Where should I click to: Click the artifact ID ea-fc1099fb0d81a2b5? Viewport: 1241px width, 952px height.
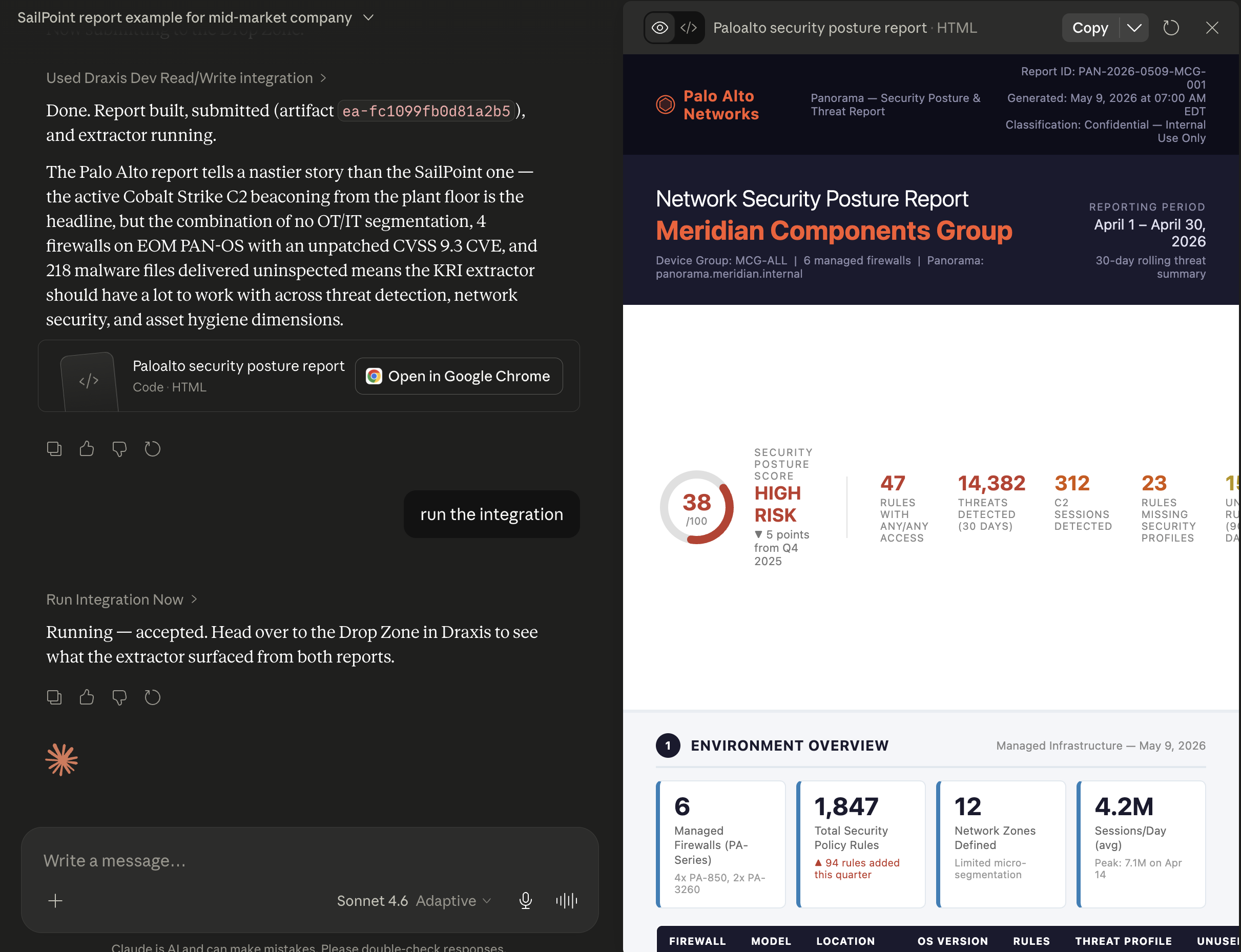tap(426, 111)
